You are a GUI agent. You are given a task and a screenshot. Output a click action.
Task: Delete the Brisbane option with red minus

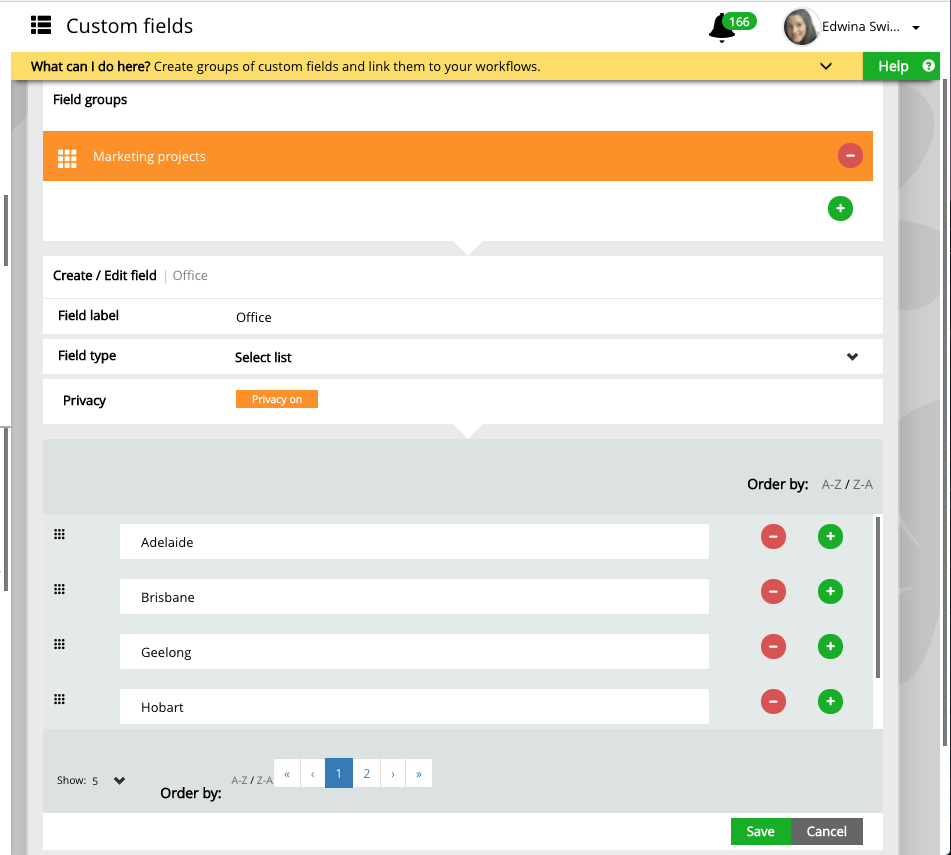coord(773,591)
